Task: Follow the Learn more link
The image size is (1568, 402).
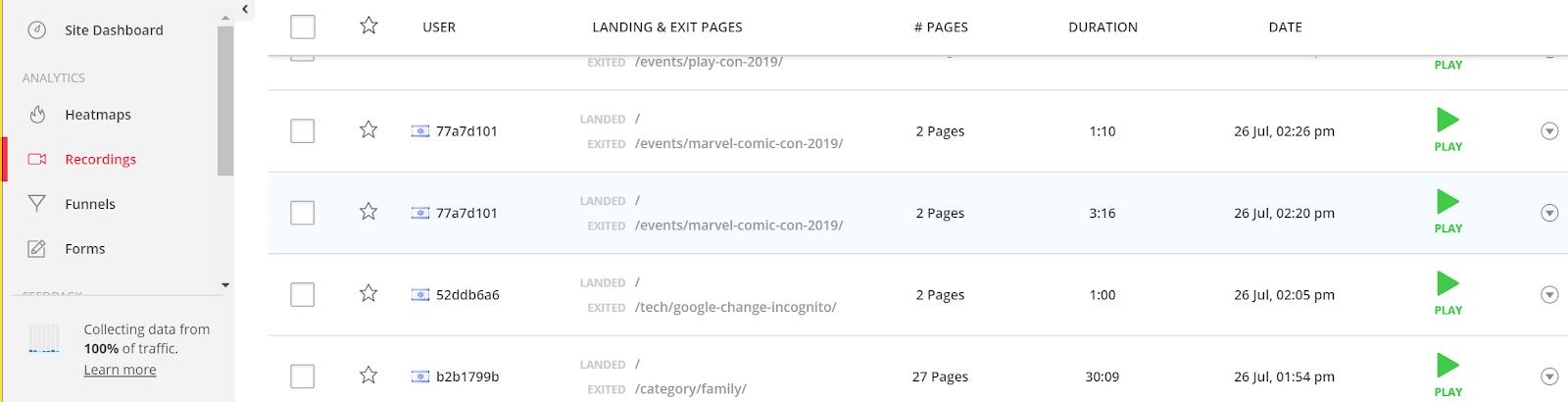Action: tap(120, 370)
